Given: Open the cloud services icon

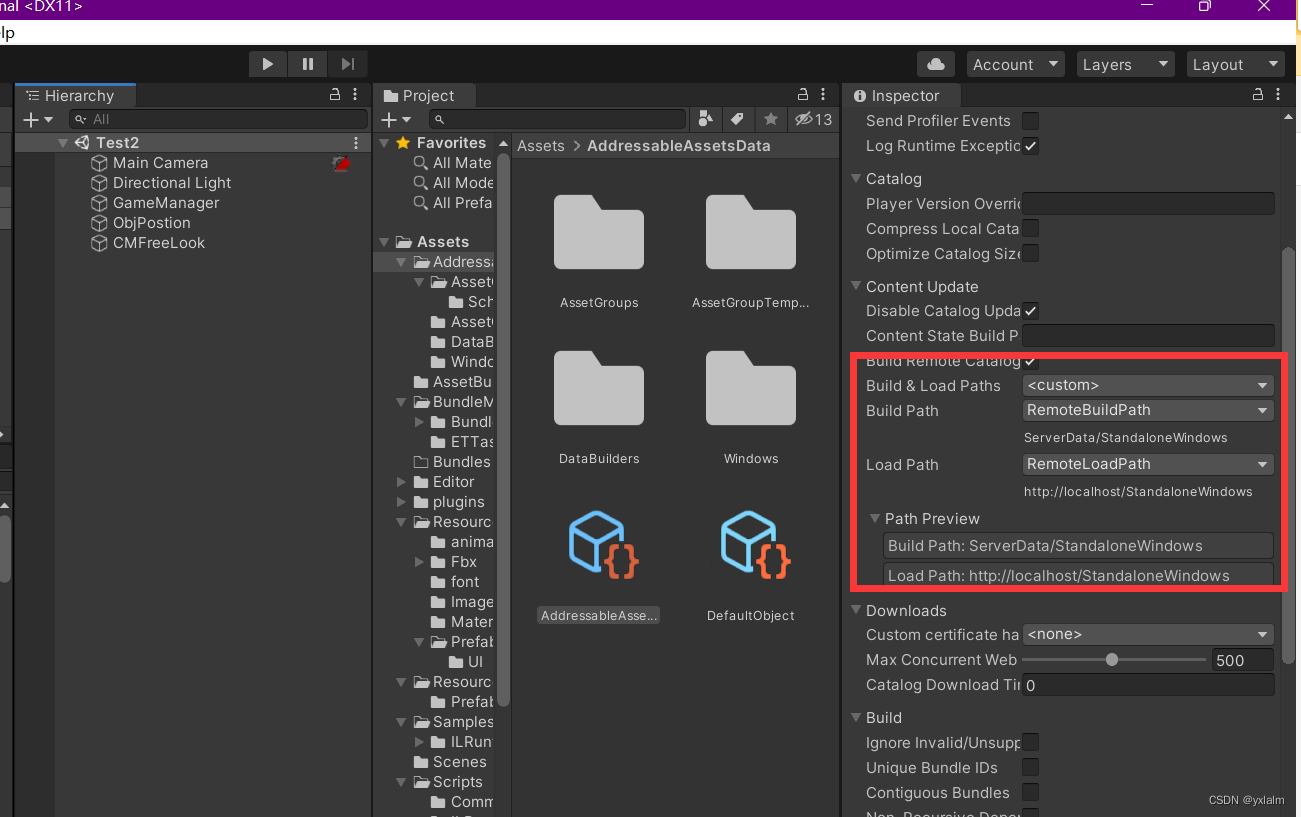Looking at the screenshot, I should pos(936,64).
